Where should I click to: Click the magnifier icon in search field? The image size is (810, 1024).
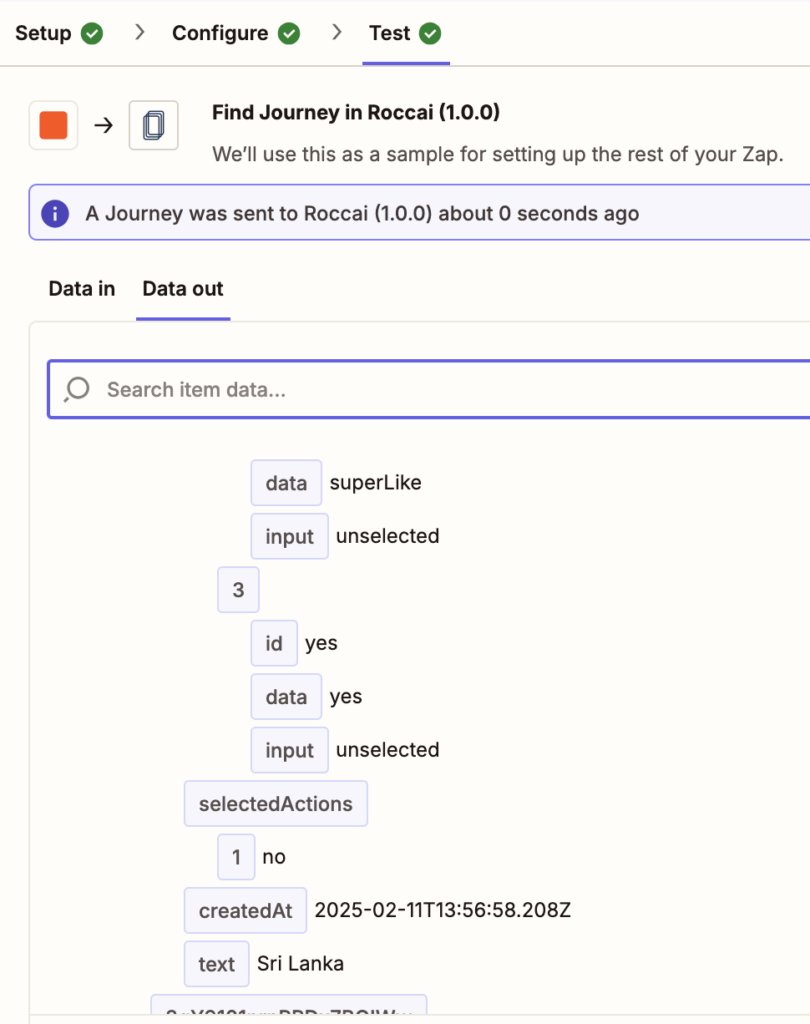pos(77,389)
